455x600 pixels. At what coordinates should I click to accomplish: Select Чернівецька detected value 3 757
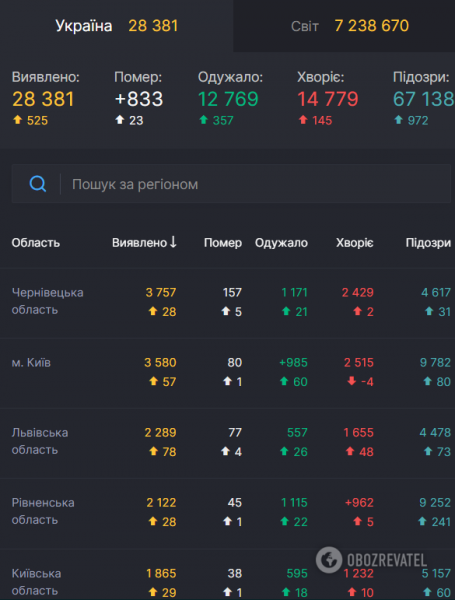click(x=161, y=293)
